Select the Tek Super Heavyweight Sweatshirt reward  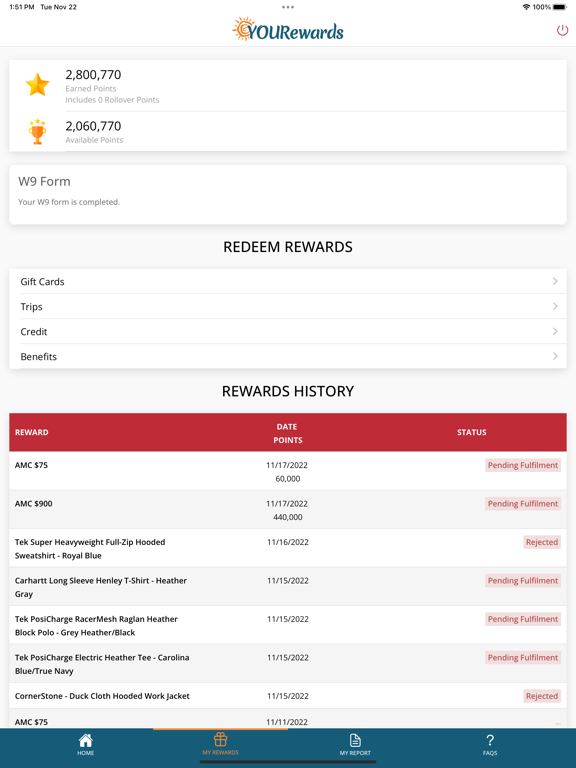[90, 549]
